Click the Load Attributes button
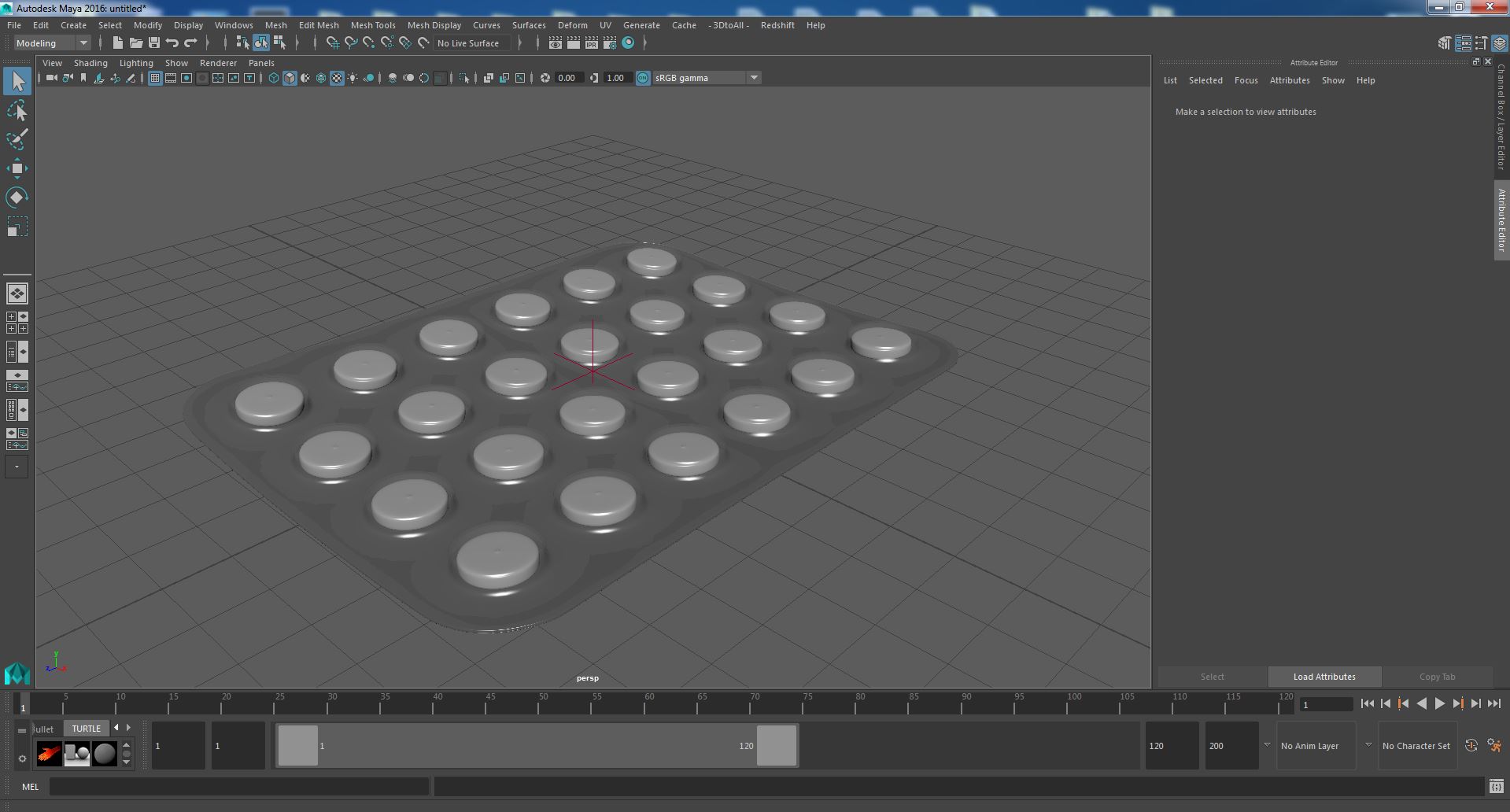1510x812 pixels. tap(1324, 677)
